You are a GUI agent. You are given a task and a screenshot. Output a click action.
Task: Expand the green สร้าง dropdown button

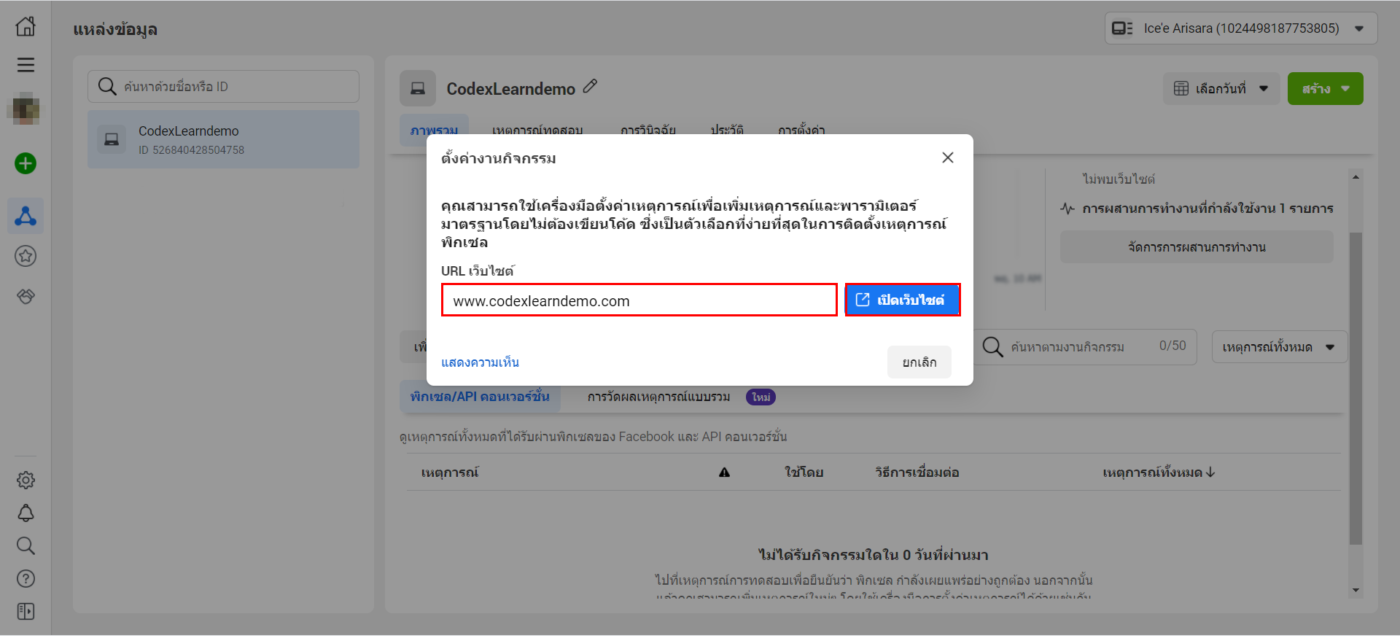click(x=1325, y=89)
